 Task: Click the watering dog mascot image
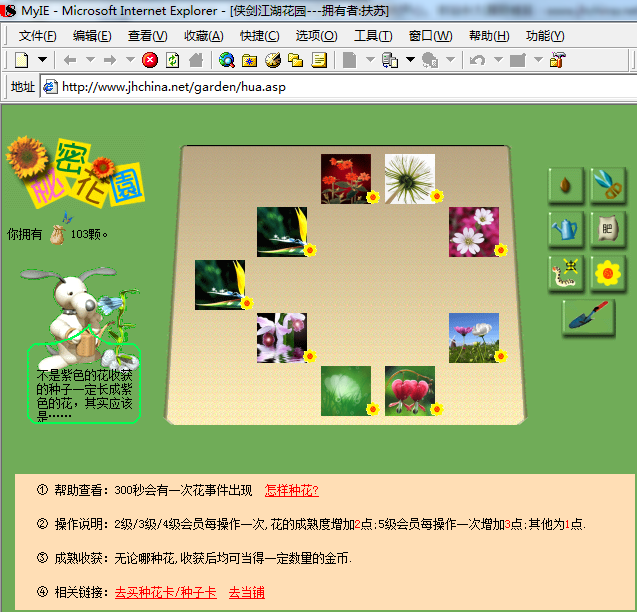(x=80, y=317)
